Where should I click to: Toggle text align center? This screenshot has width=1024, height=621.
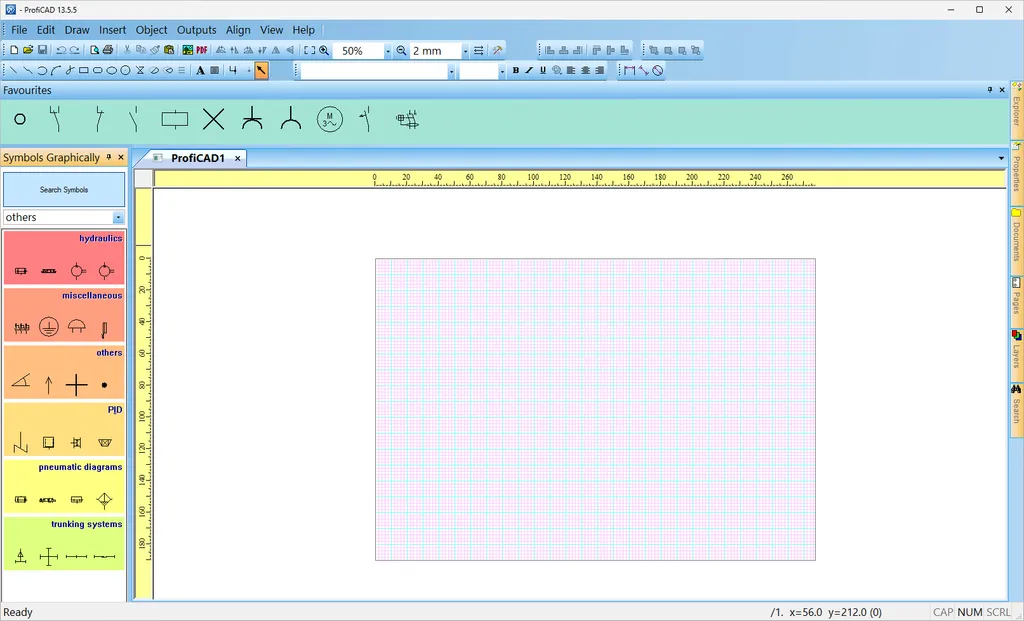(x=586, y=71)
